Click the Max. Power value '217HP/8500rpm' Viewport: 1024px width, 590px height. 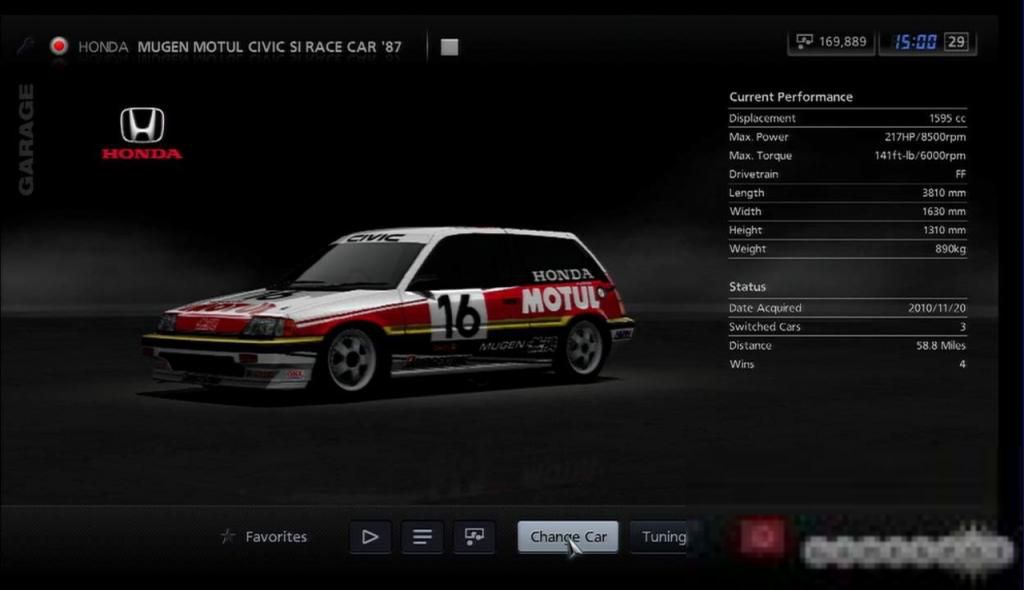coord(925,137)
